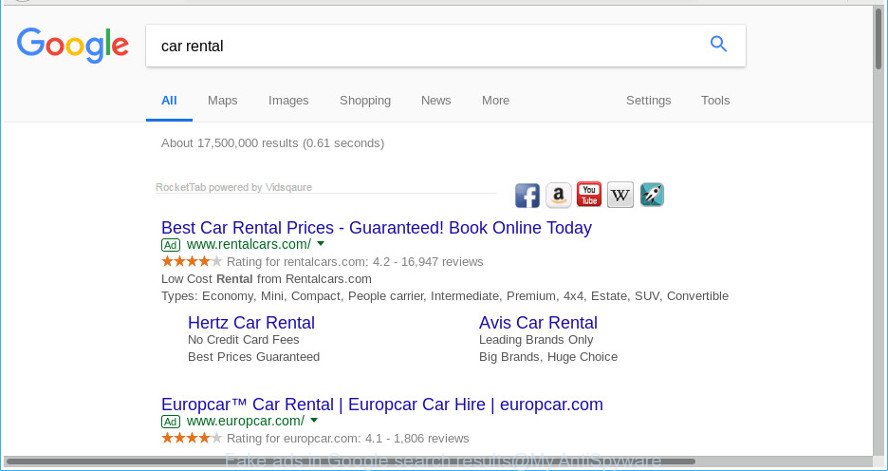Open the More search menu

tap(496, 101)
